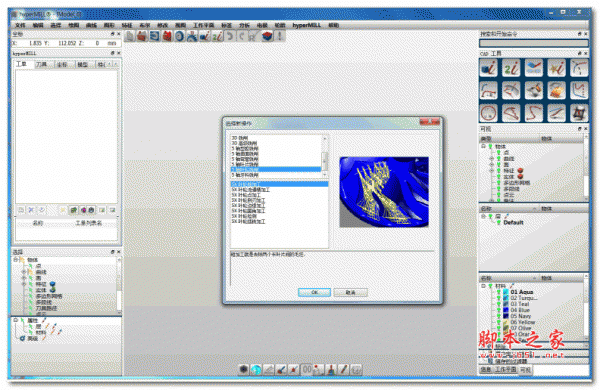Click the upper list scrollbar in dialog
The width and height of the screenshot is (600, 390).
coord(325,156)
